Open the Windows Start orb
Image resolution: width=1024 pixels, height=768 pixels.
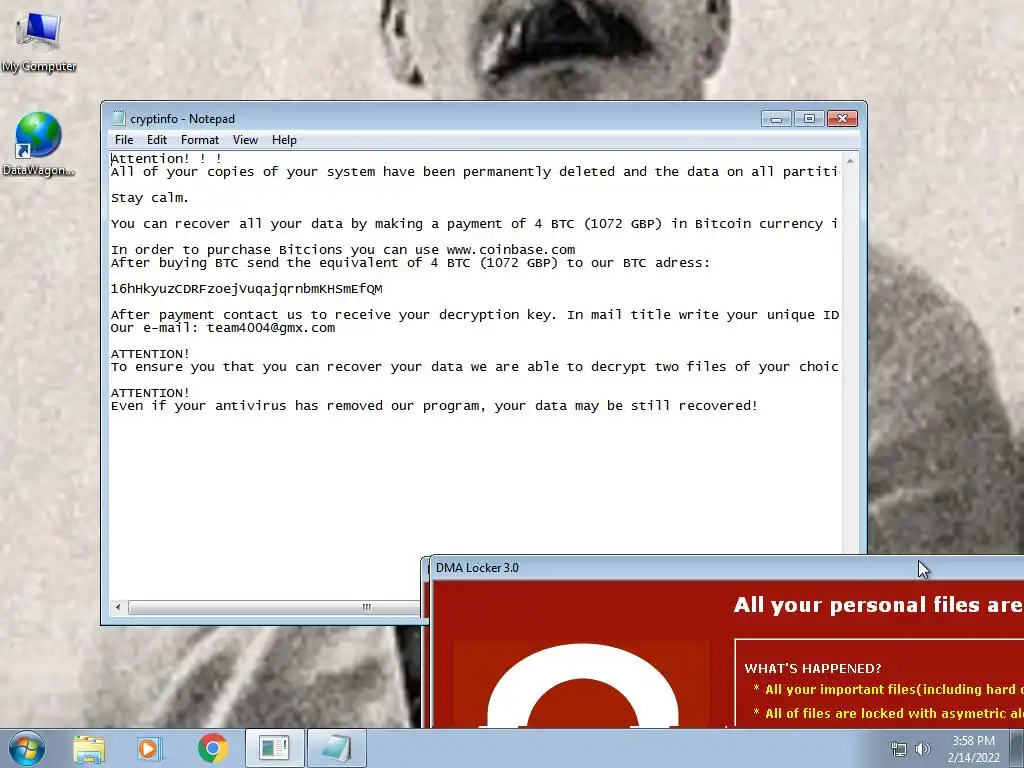pyautogui.click(x=27, y=748)
